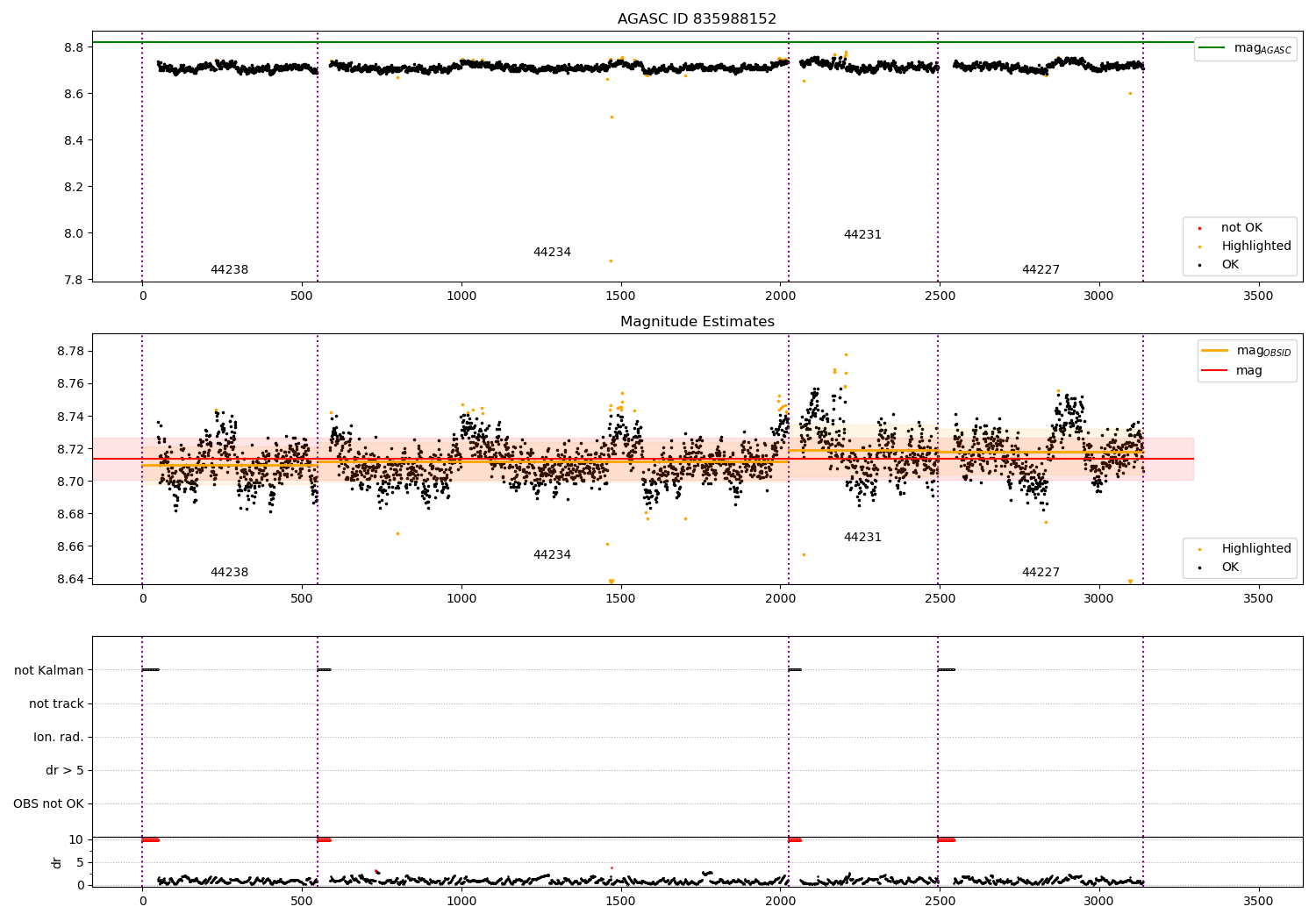Click the 'not track' axis label
Viewport: 1316px width, 921px height.
56,703
